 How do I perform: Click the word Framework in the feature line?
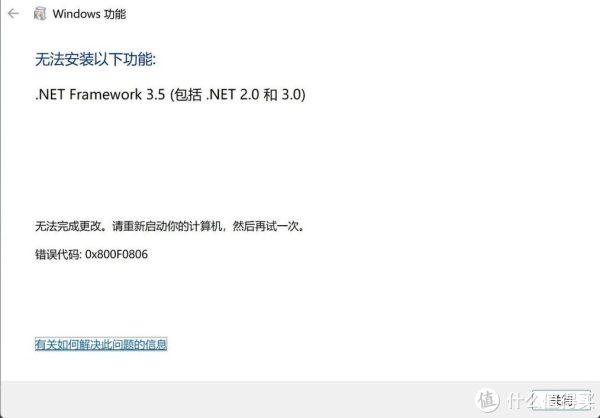coord(105,95)
